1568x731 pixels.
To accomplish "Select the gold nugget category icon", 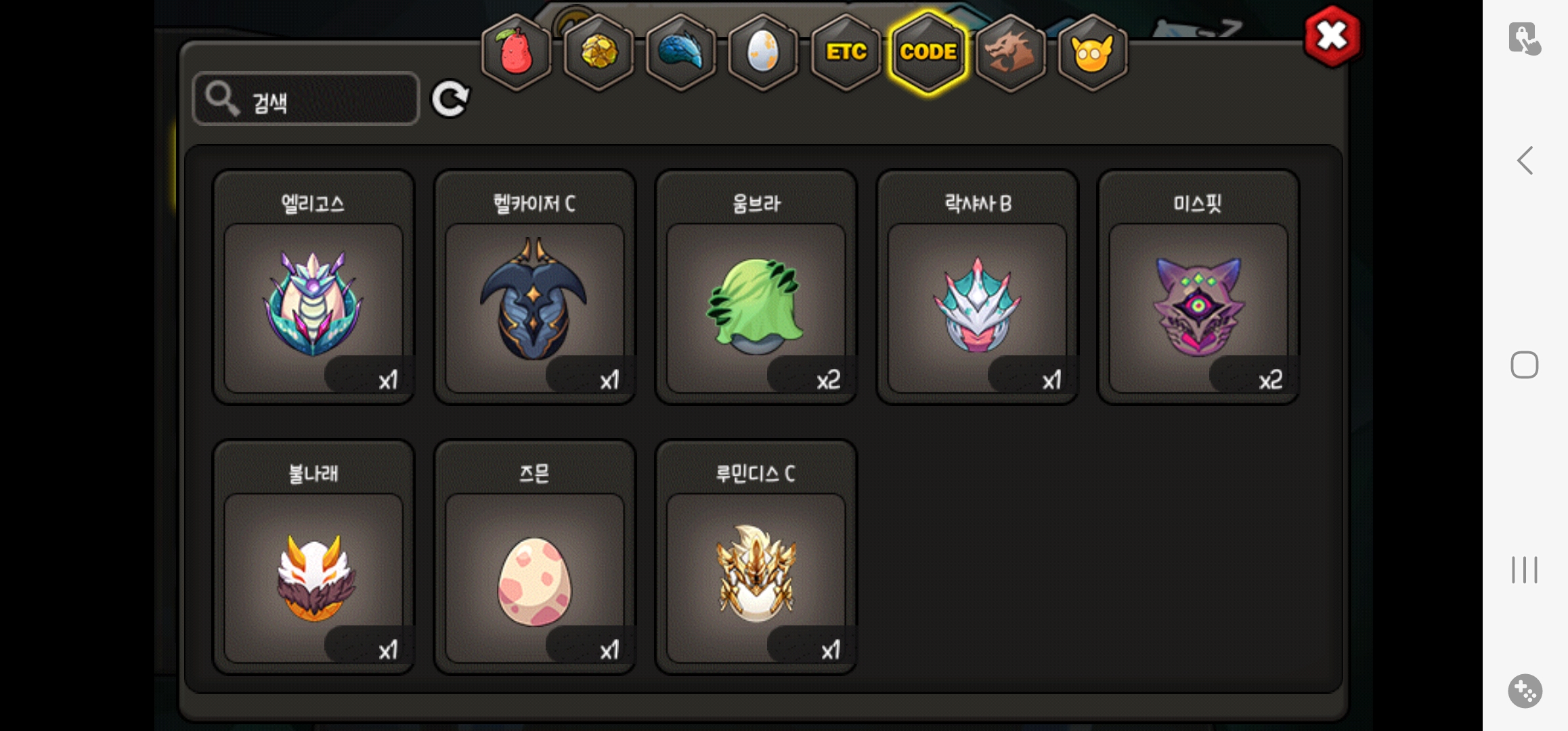I will coord(598,52).
